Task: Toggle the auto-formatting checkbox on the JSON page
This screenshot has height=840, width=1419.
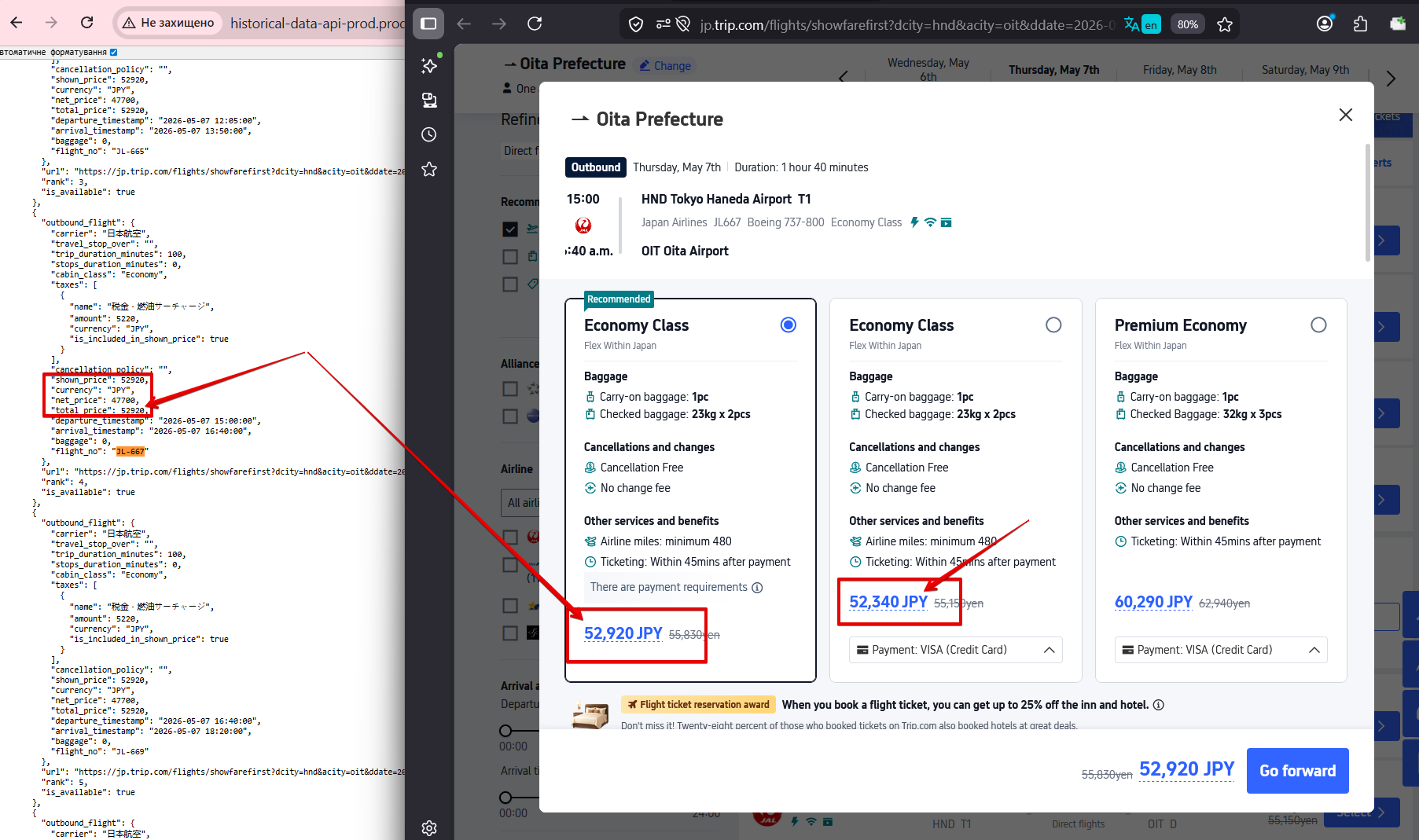Action: [x=113, y=53]
